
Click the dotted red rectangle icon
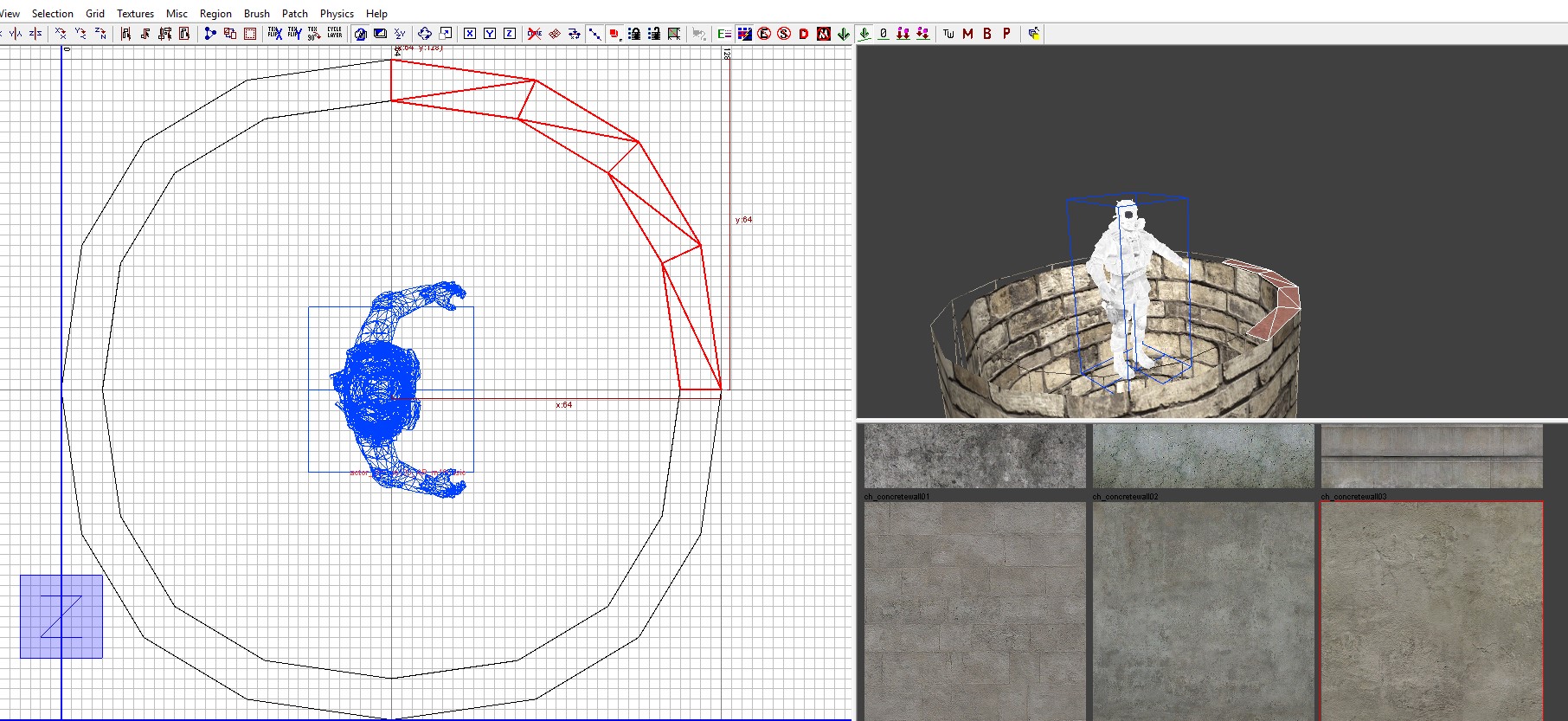(250, 34)
